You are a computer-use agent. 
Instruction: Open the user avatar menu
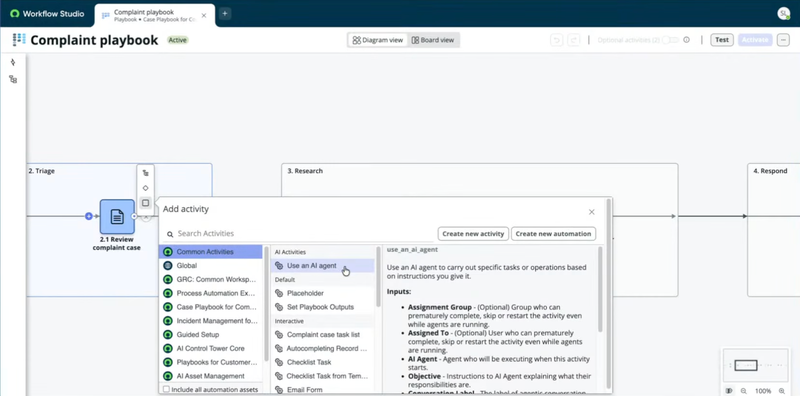point(783,14)
